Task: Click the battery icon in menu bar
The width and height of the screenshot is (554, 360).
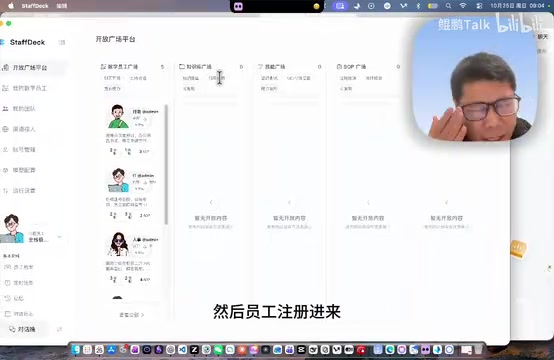Action: 433,6
